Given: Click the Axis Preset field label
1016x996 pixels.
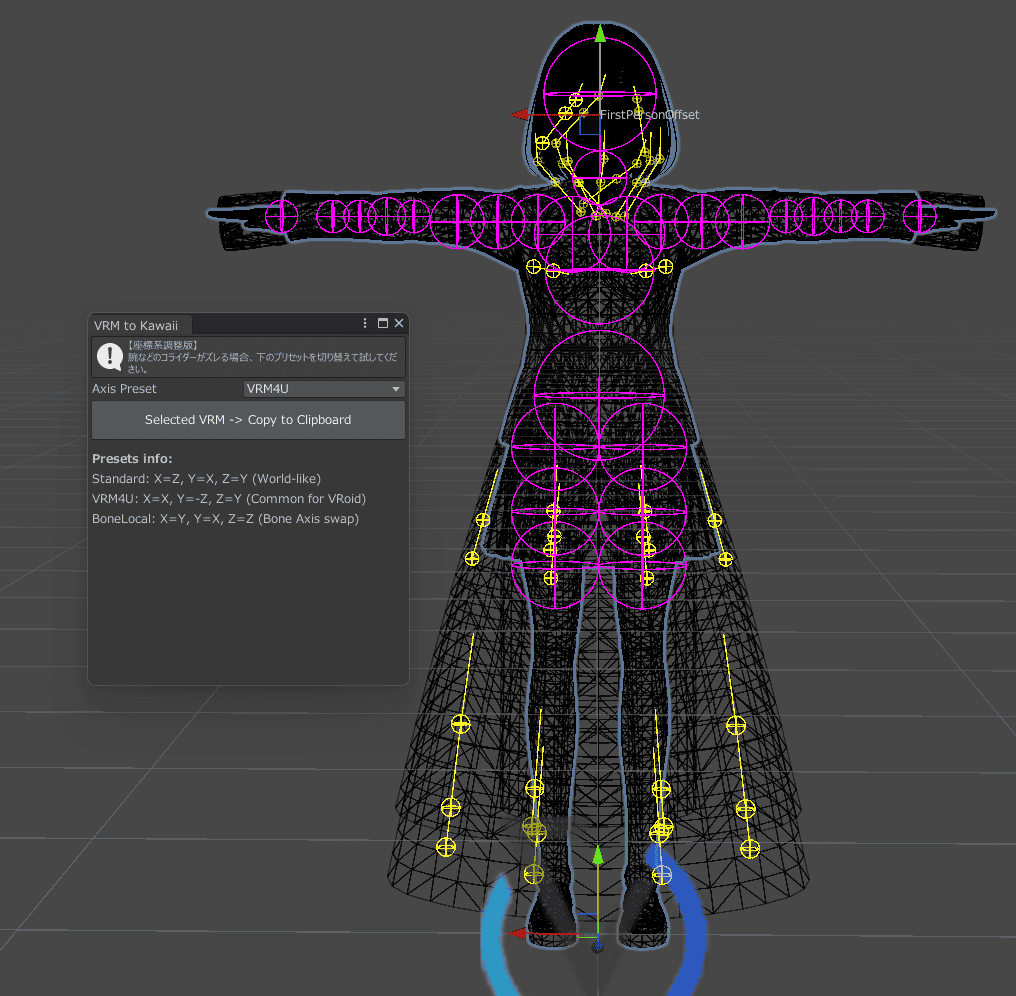Looking at the screenshot, I should [x=124, y=389].
